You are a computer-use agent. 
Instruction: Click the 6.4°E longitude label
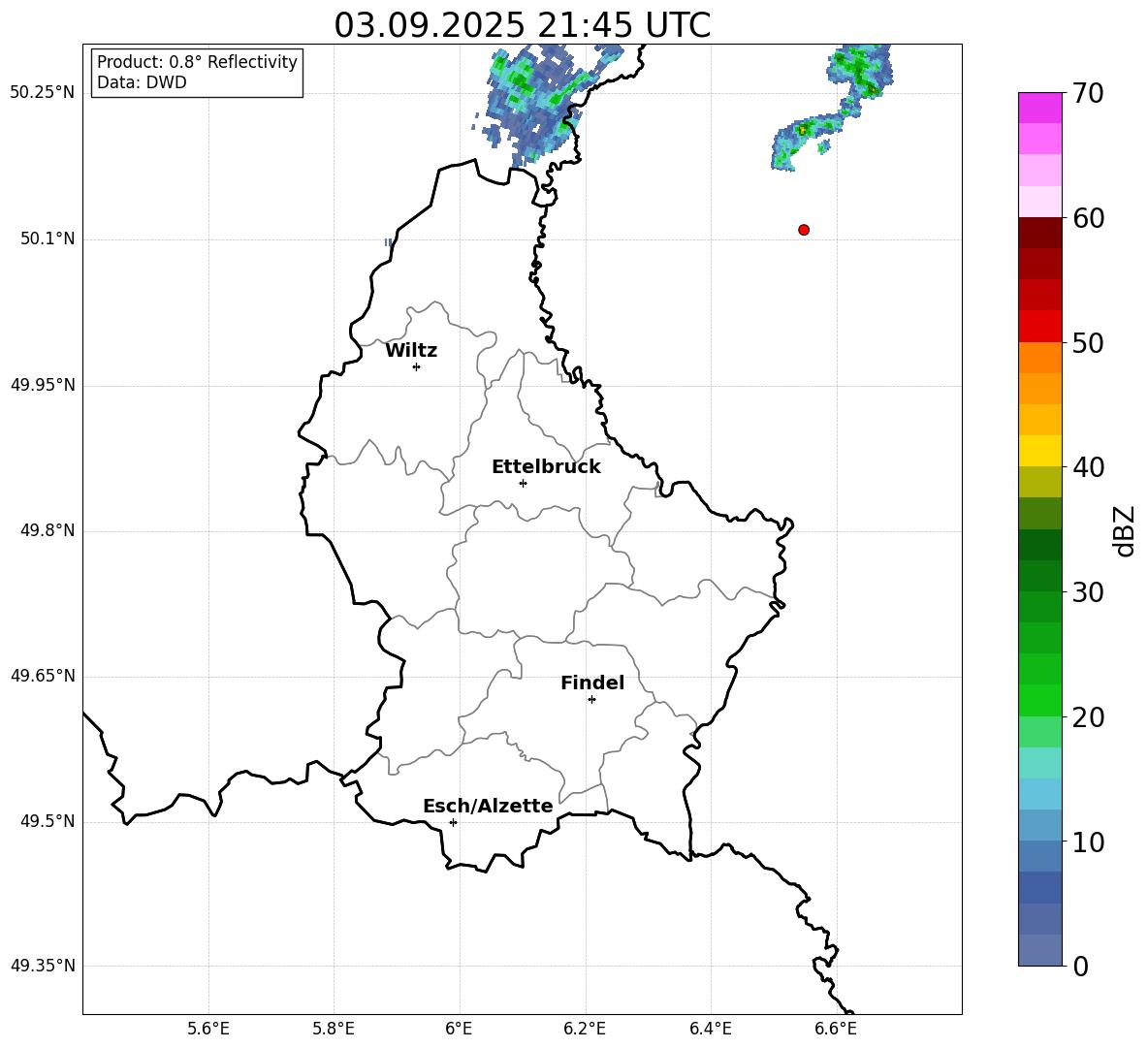point(710,1029)
